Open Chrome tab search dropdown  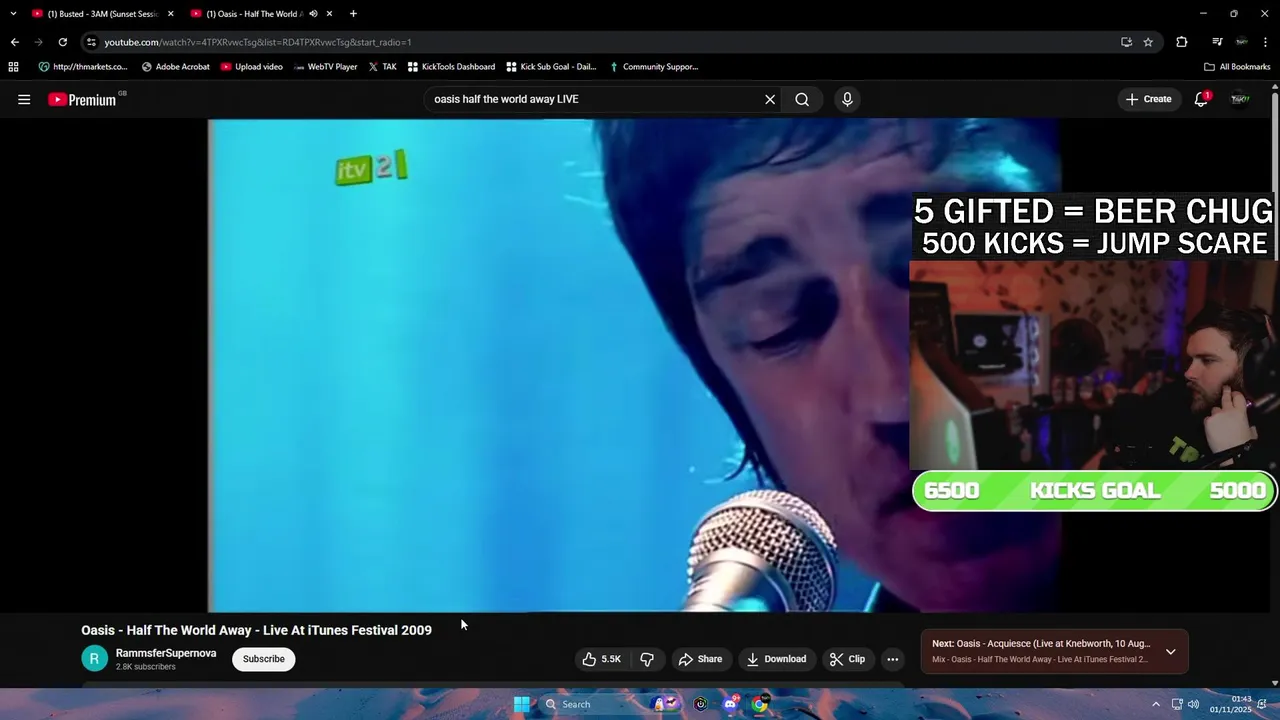(x=13, y=14)
